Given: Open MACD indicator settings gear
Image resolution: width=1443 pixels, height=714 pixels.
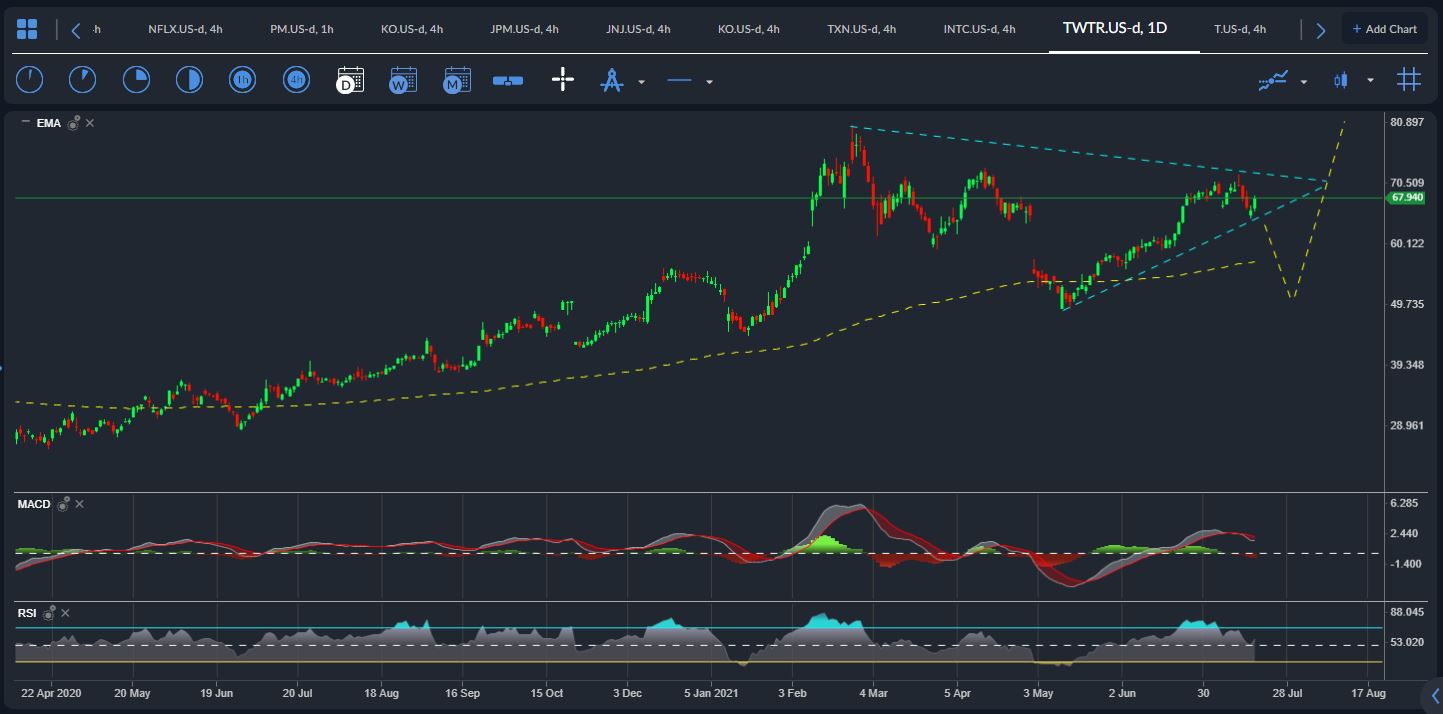Looking at the screenshot, I should pyautogui.click(x=63, y=504).
